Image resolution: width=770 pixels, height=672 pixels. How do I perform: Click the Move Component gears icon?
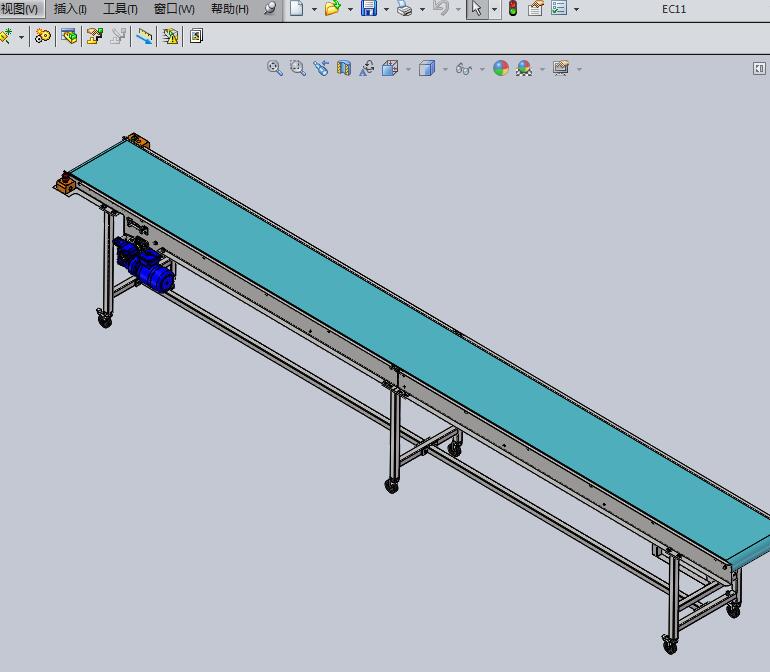43,36
